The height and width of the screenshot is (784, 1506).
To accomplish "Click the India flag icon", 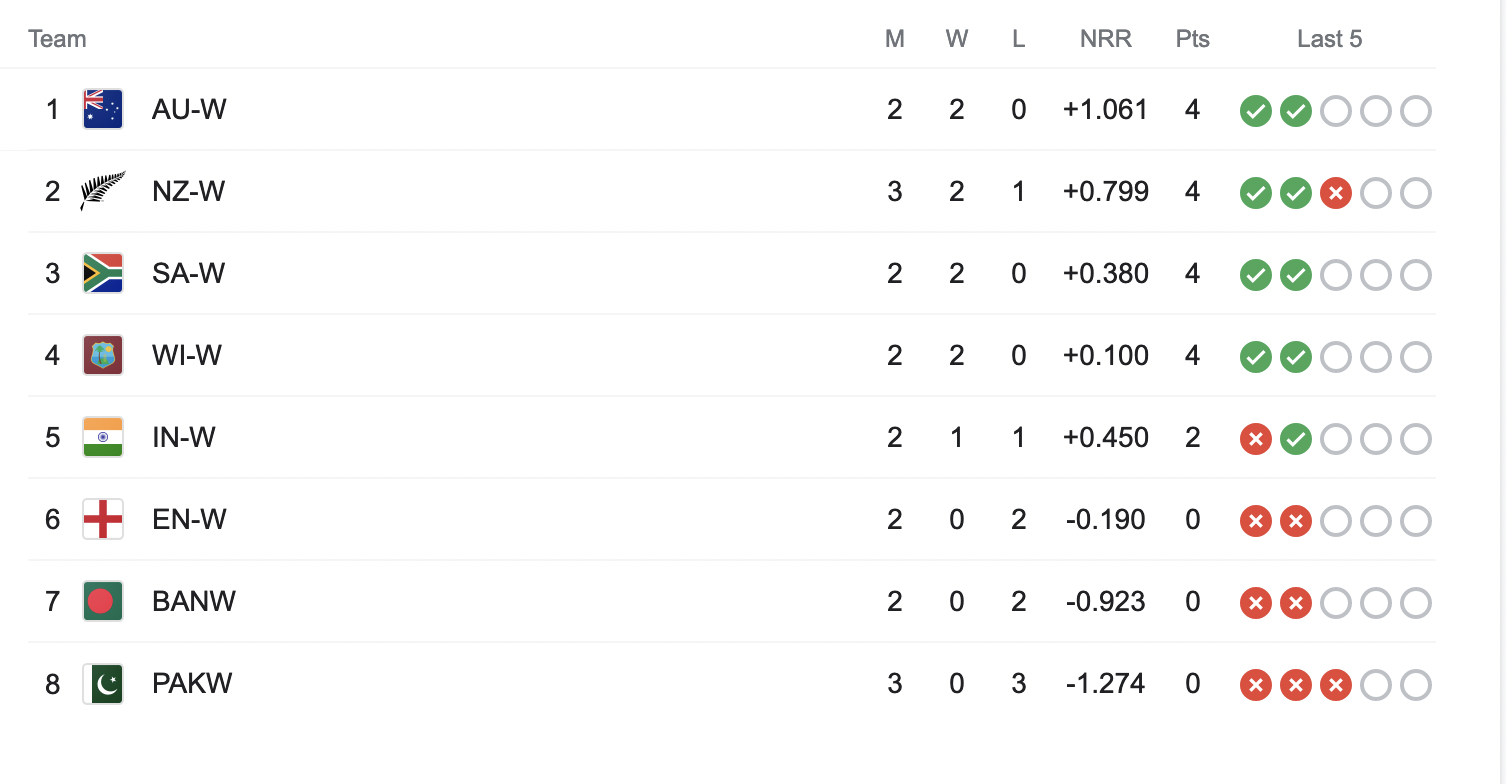I will [103, 437].
